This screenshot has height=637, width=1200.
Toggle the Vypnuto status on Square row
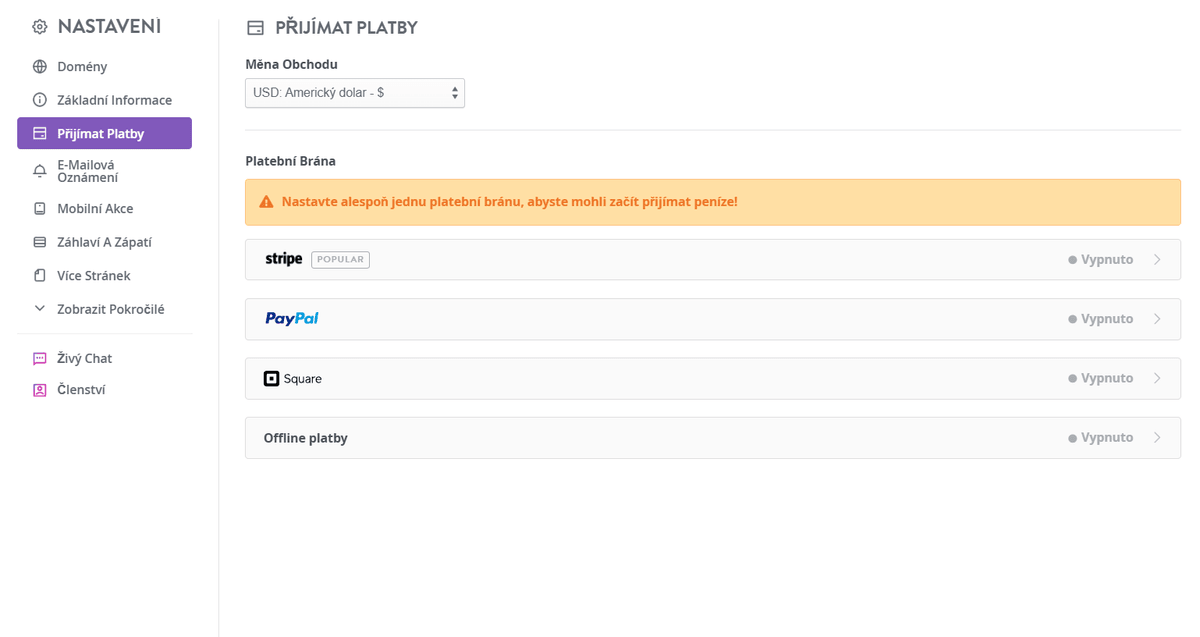[1100, 378]
